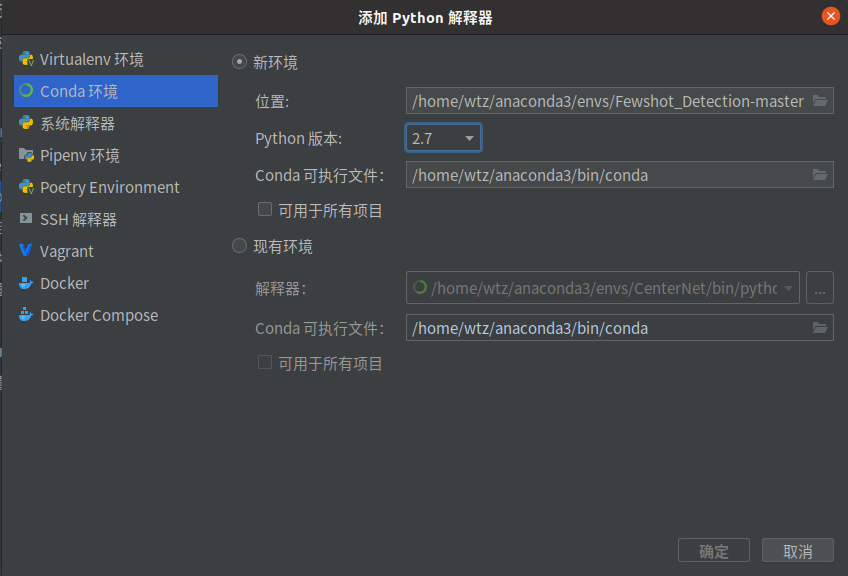Viewport: 848px width, 576px height.
Task: Cancel the dialog using 取消
Action: [797, 550]
